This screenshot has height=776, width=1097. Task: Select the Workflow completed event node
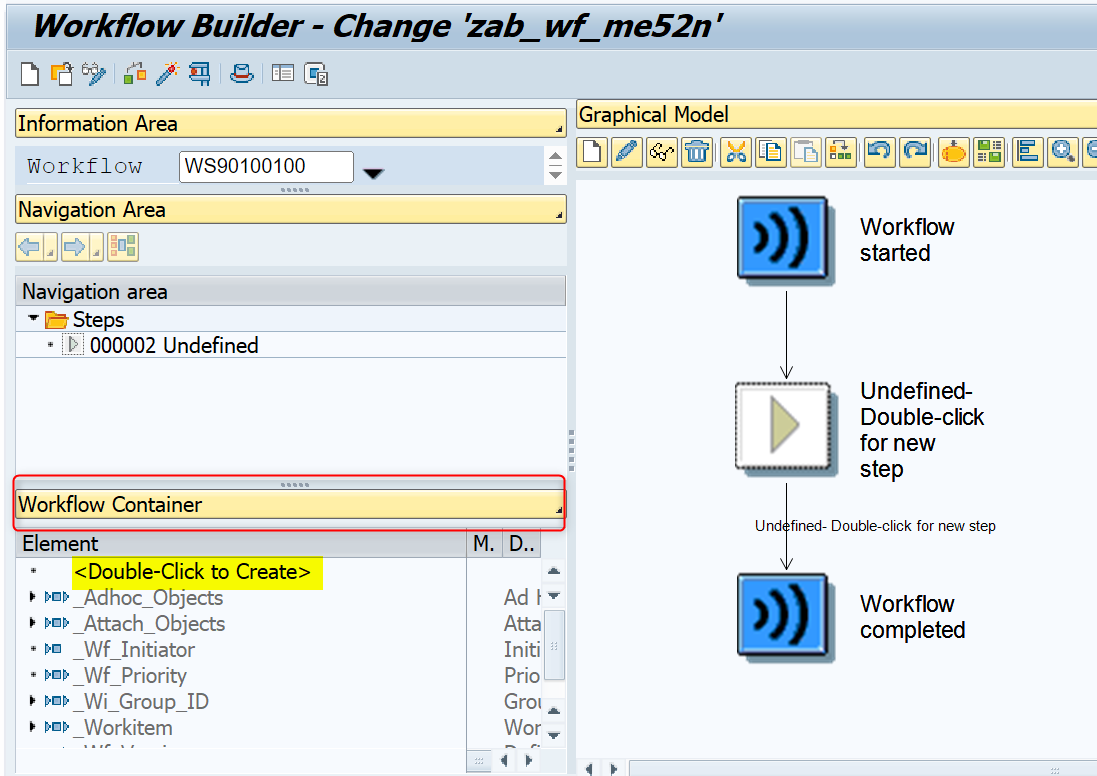784,616
